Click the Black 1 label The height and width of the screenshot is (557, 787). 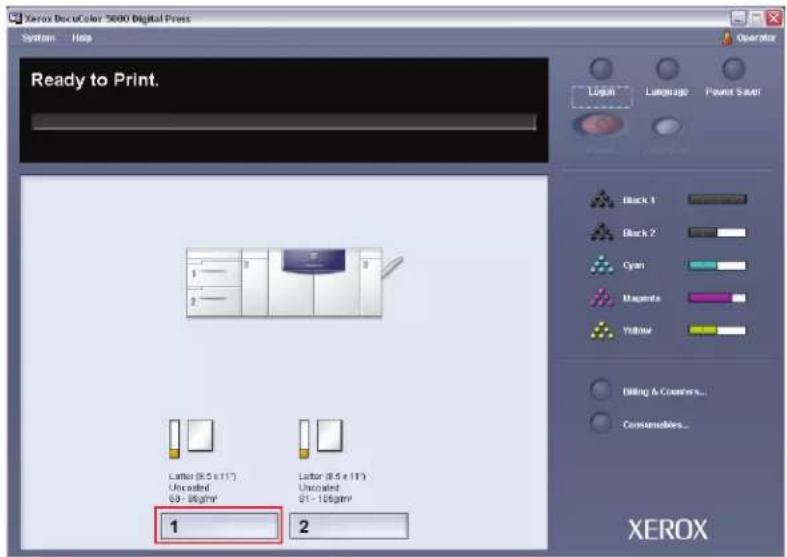tap(639, 200)
